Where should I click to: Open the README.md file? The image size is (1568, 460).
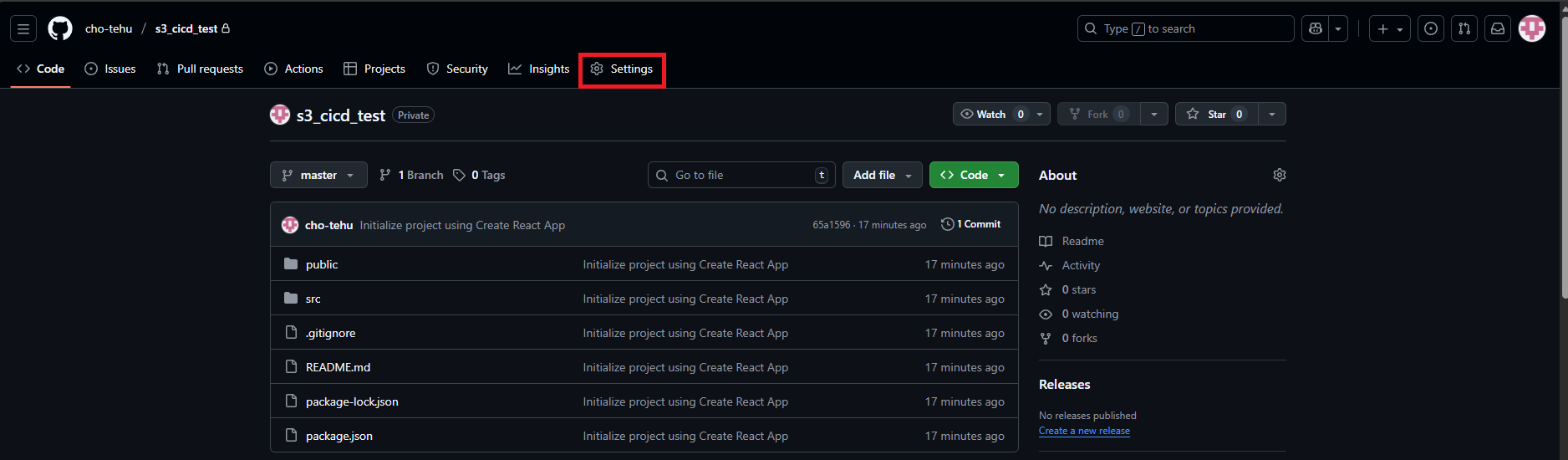[x=338, y=367]
